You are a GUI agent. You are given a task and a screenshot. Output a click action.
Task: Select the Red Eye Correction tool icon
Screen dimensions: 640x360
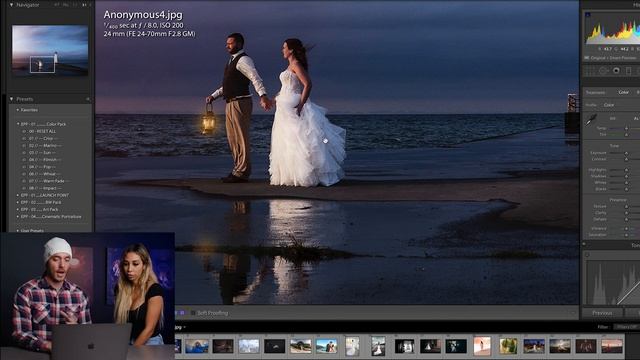coord(616,71)
